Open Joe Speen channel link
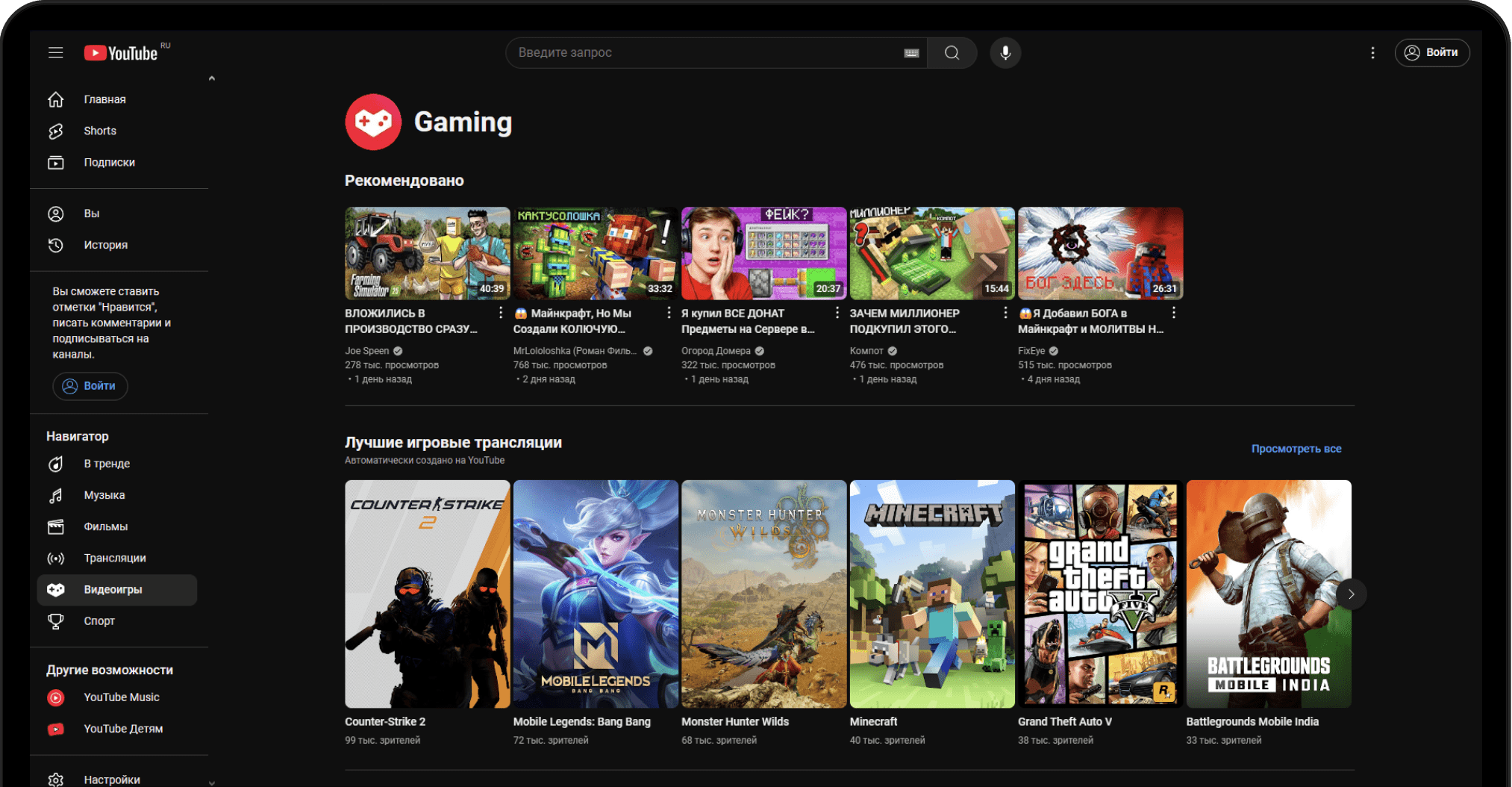 (x=367, y=351)
